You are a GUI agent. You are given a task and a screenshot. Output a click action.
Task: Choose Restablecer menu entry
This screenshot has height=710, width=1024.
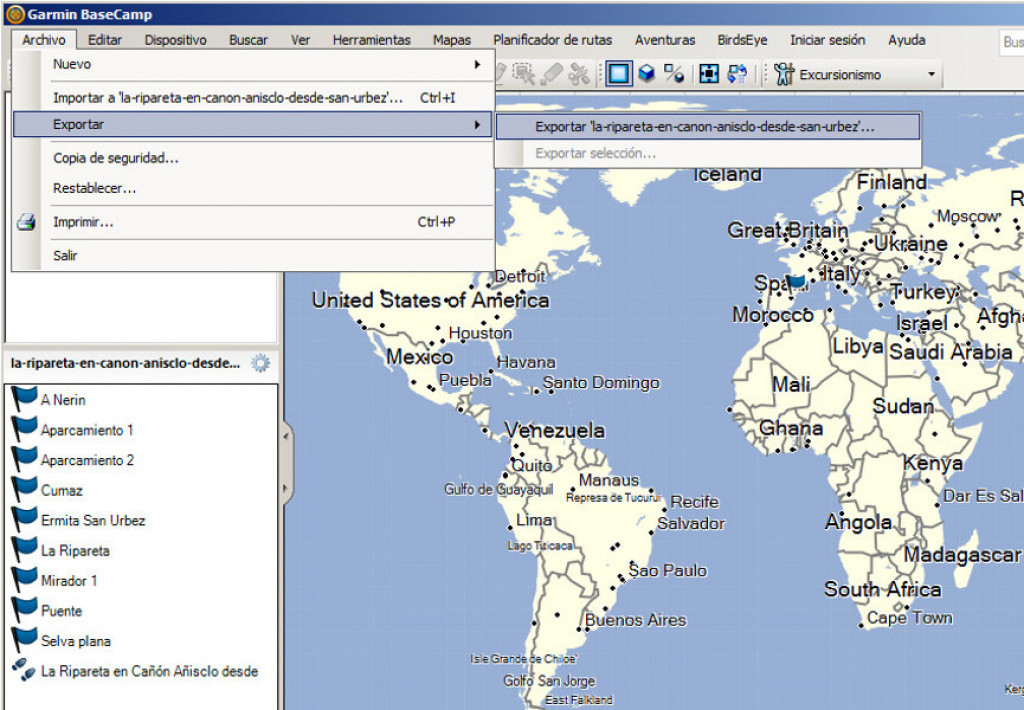tap(251, 188)
